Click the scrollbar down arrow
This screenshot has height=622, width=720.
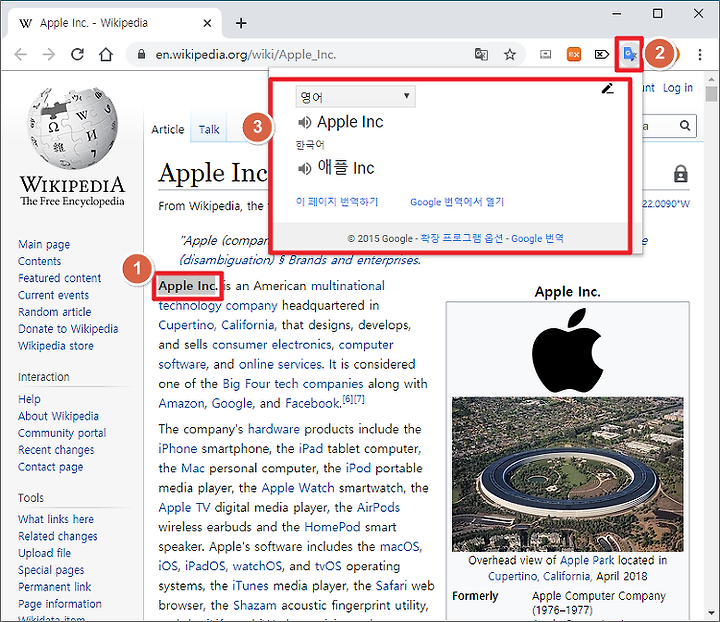pos(712,614)
